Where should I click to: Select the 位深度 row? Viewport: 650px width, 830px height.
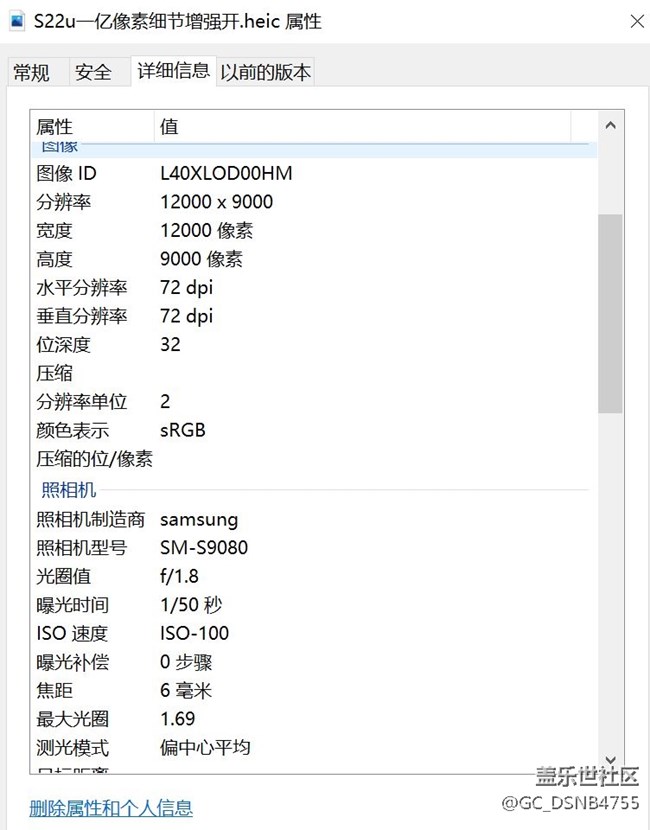pyautogui.click(x=314, y=345)
